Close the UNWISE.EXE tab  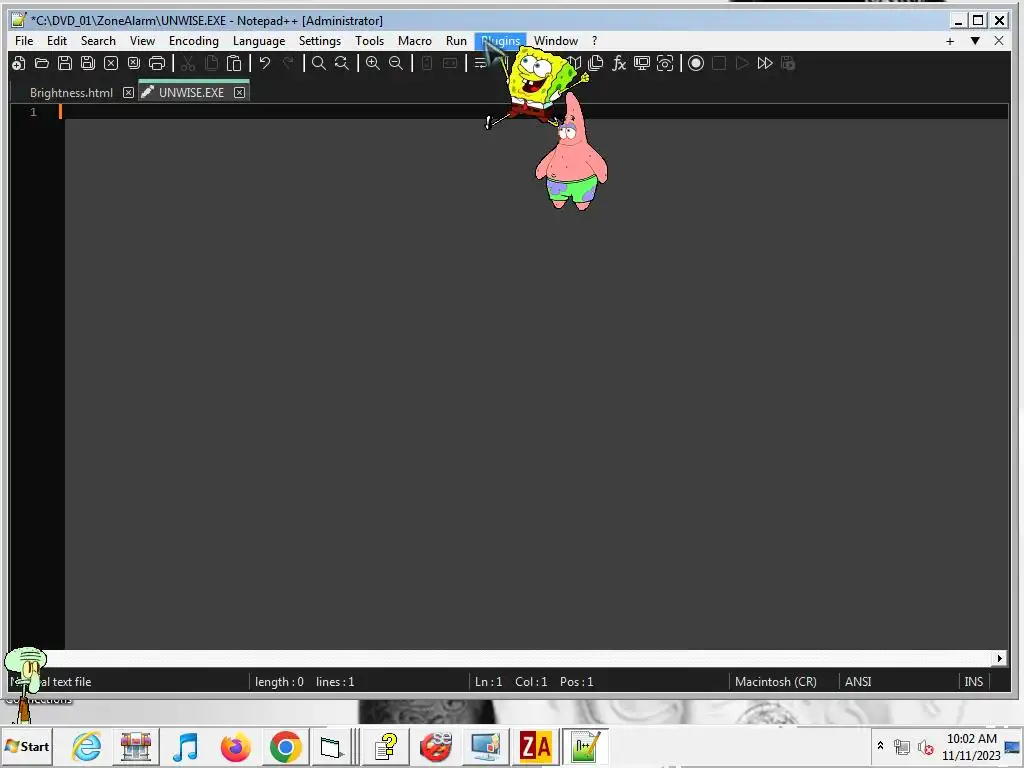240,93
